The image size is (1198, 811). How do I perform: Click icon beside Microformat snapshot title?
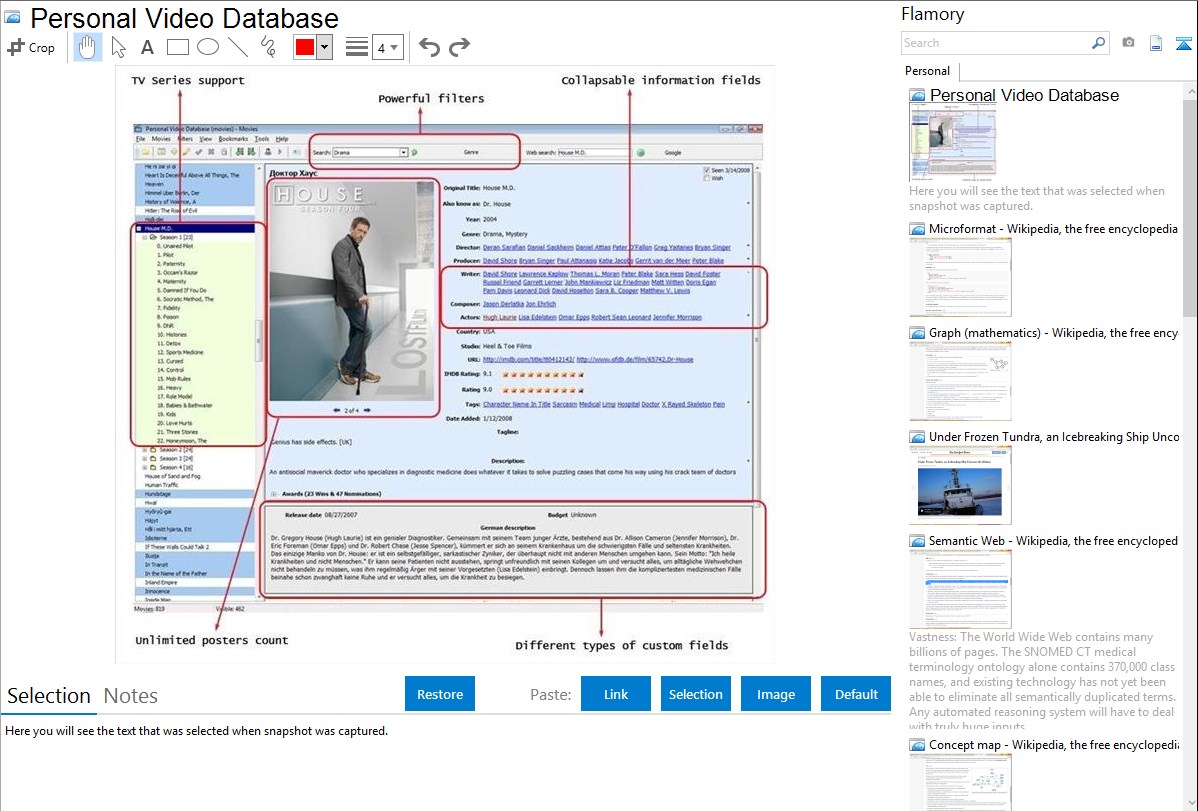917,229
